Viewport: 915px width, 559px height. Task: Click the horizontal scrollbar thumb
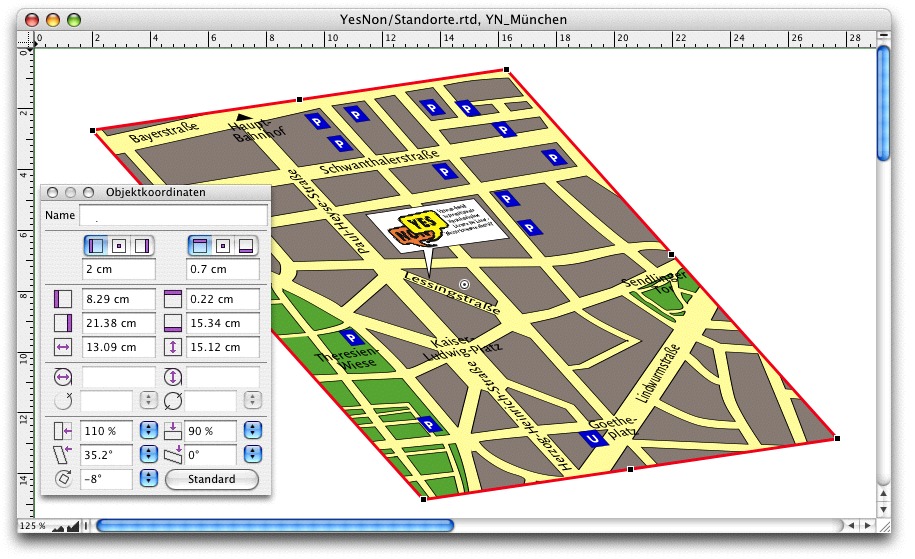click(274, 525)
